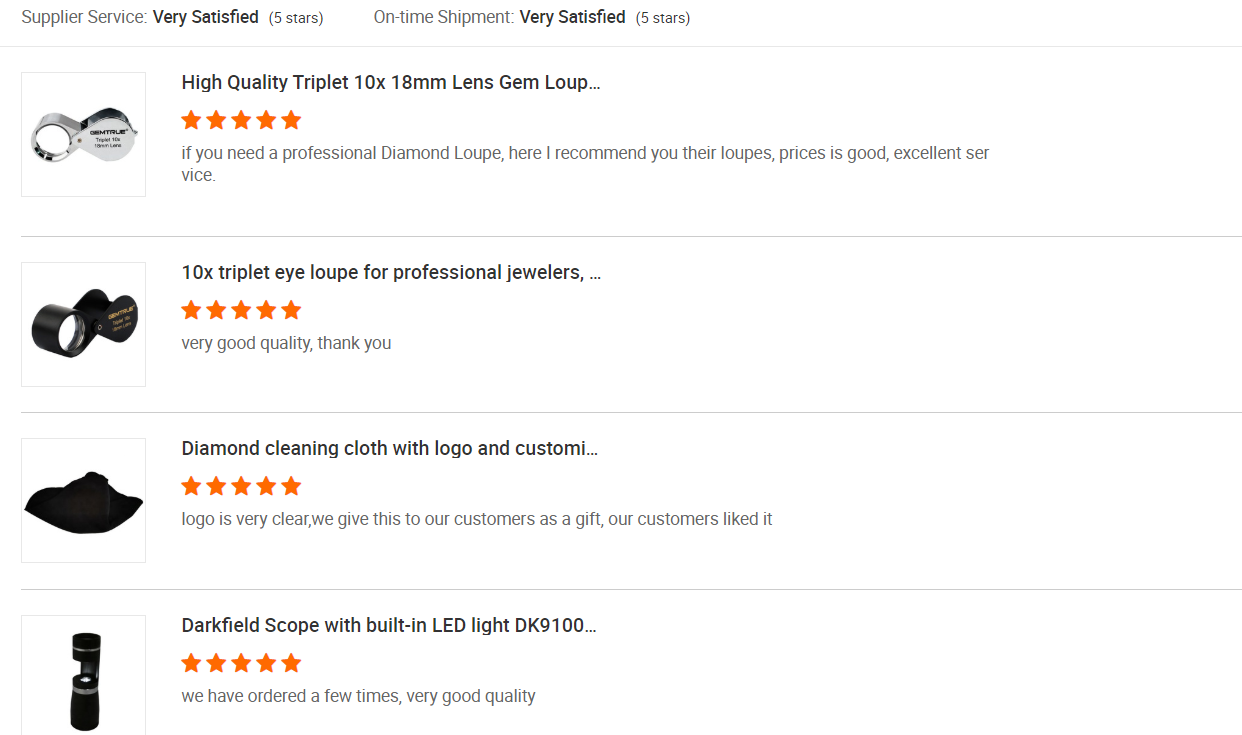Click the "On-time Shipment: Very Satisfied" rating text

(499, 17)
